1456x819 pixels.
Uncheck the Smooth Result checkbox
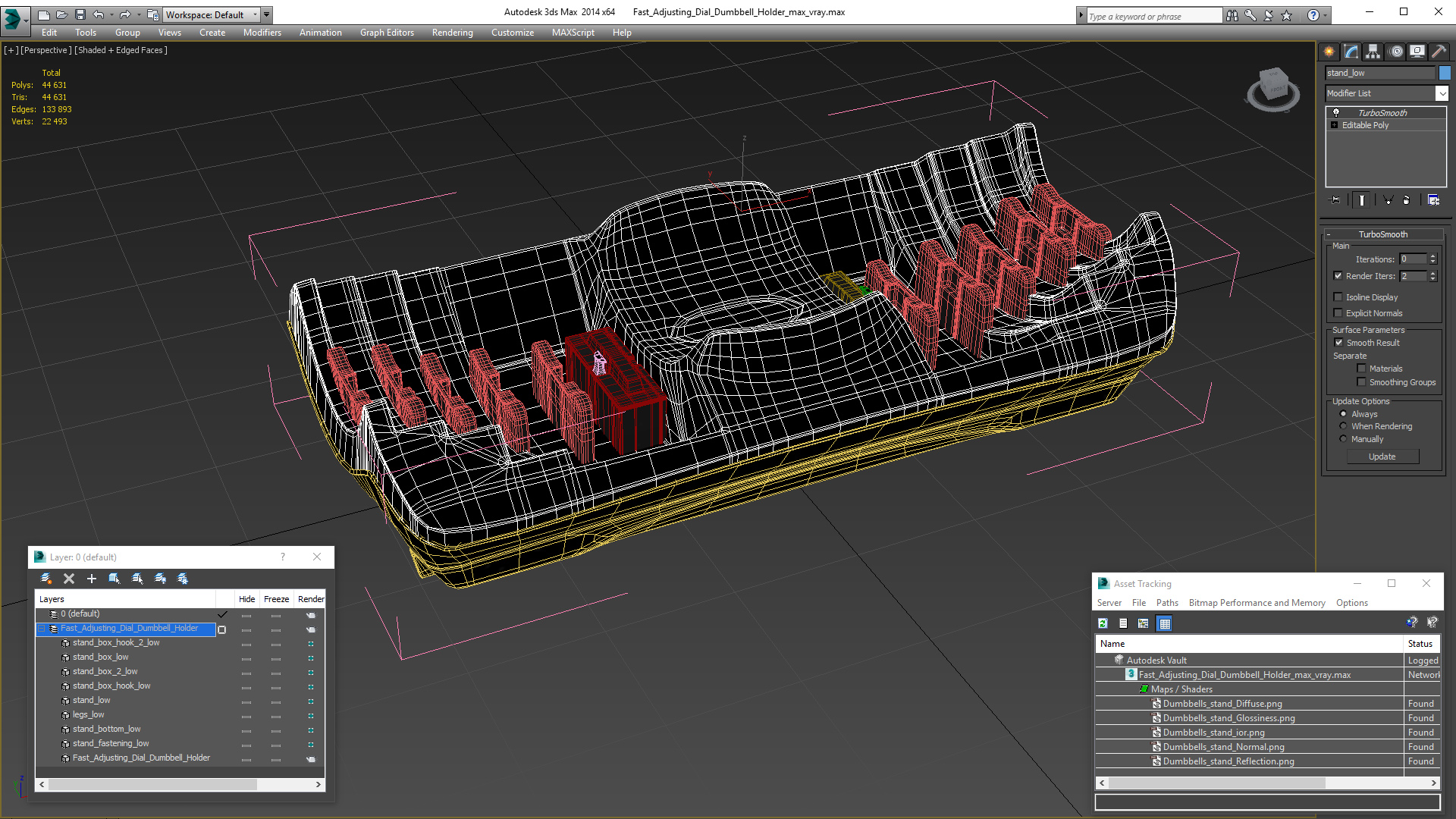coord(1338,343)
